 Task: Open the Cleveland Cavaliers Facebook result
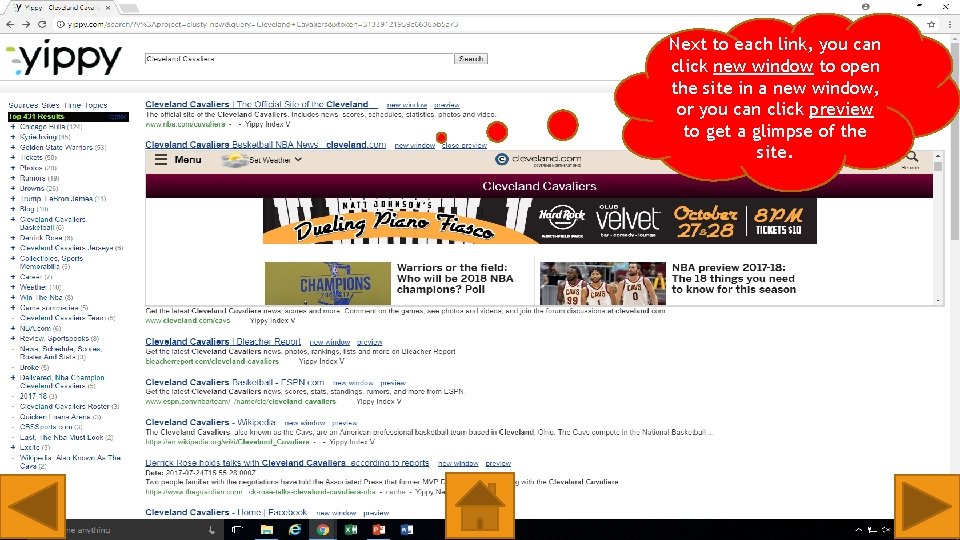[x=226, y=512]
